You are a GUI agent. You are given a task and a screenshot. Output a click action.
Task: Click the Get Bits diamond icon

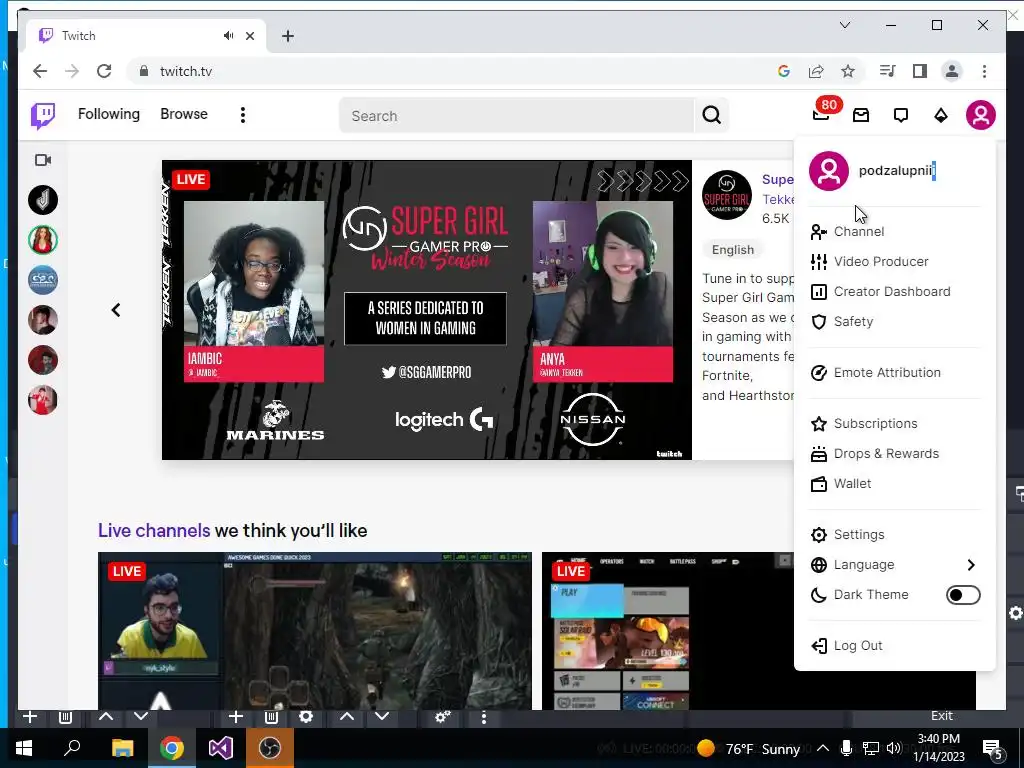[940, 116]
